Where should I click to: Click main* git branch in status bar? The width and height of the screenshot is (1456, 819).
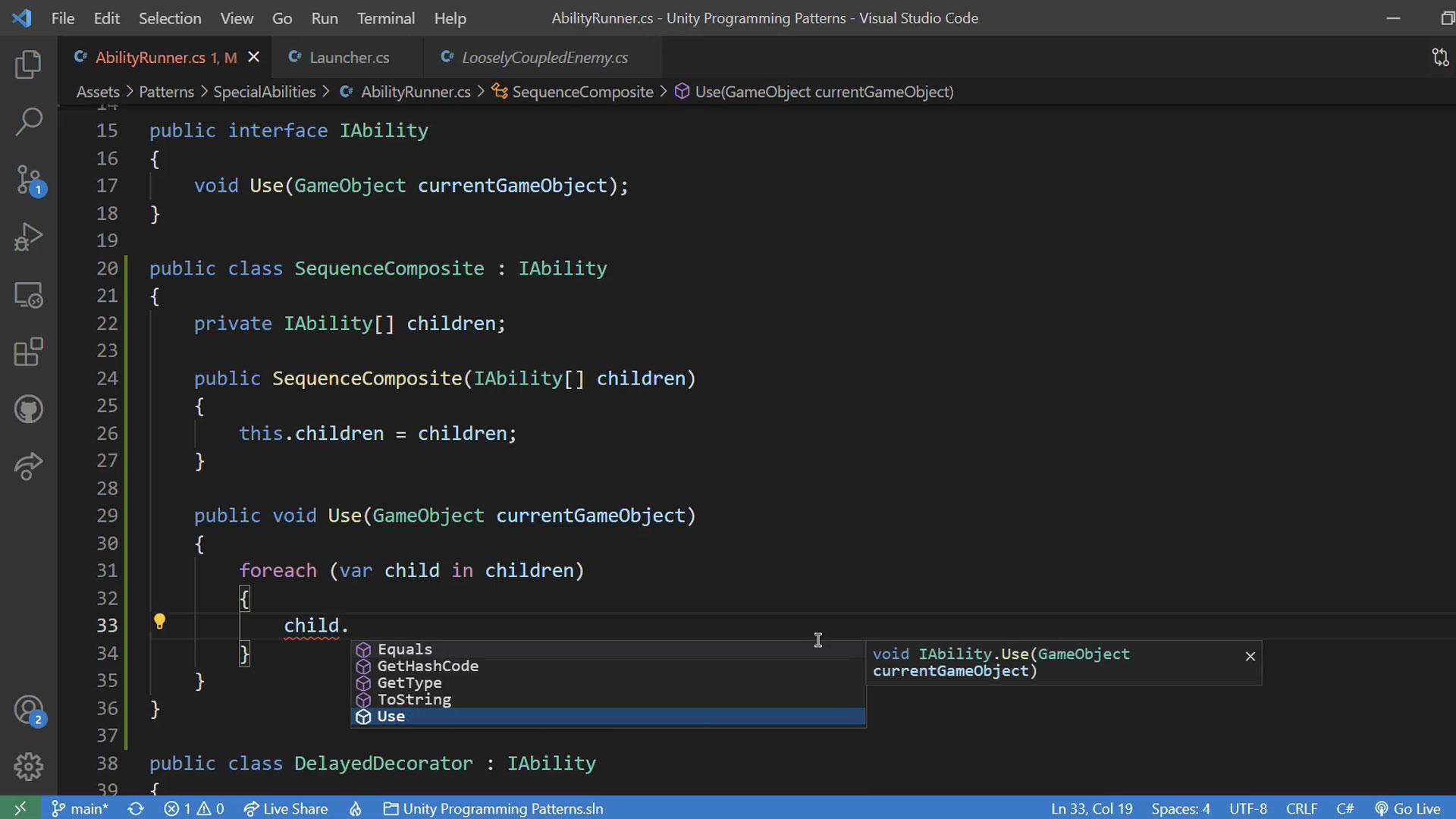click(80, 808)
